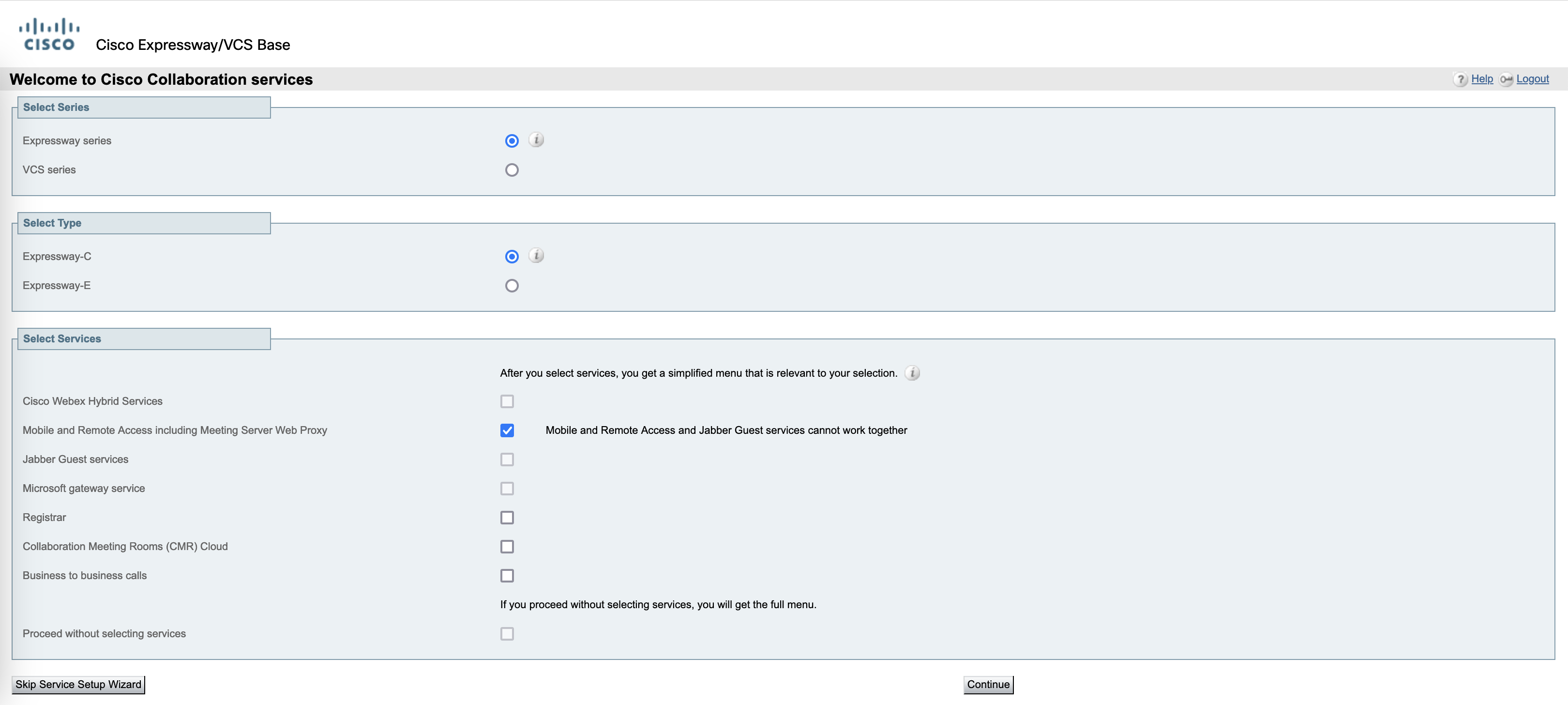Viewport: 1568px width, 705px height.
Task: Uncheck Mobile and Remote Access checkbox
Action: tap(506, 430)
